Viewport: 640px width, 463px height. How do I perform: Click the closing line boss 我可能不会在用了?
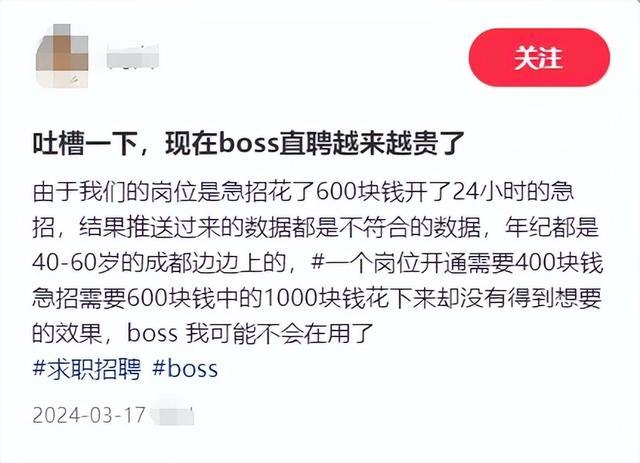tap(250, 334)
